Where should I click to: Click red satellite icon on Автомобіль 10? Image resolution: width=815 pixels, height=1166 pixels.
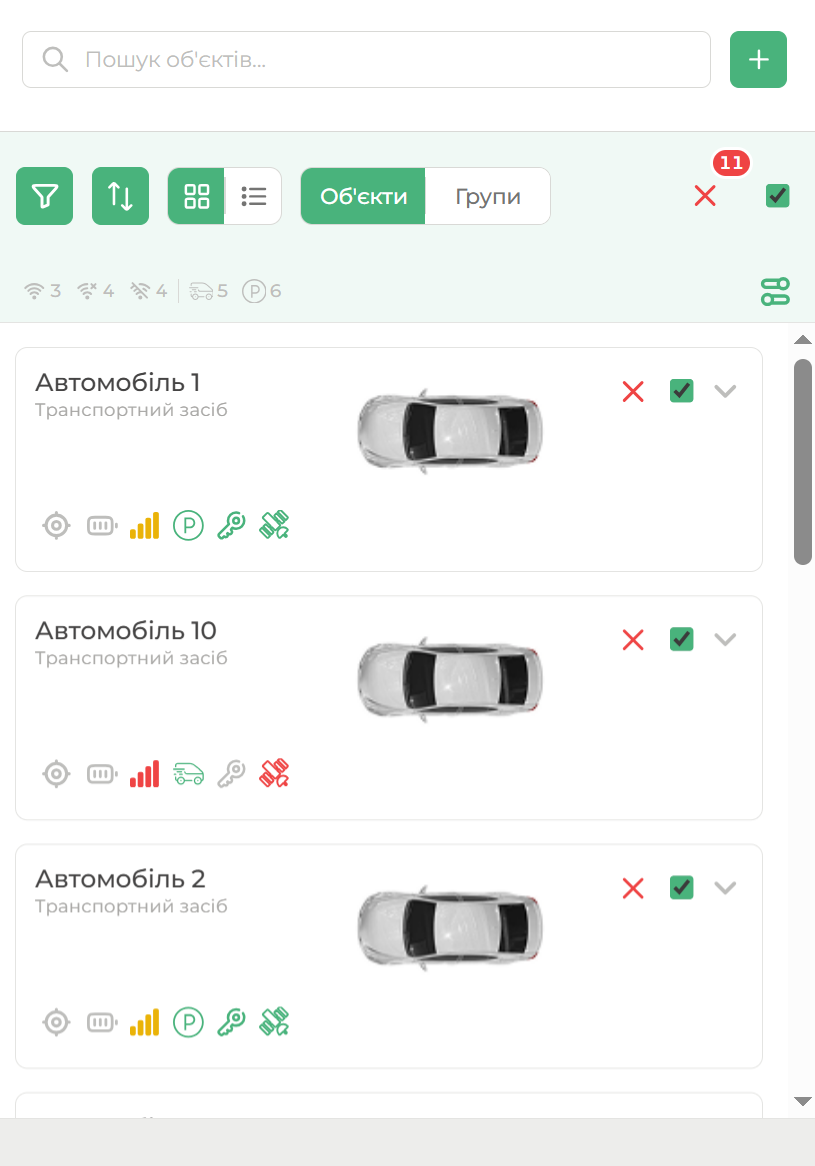pos(274,773)
